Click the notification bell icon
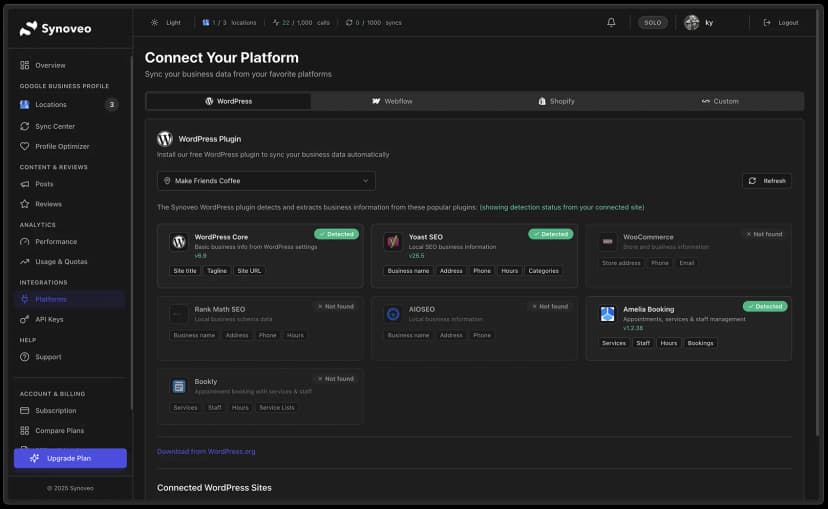 click(611, 22)
